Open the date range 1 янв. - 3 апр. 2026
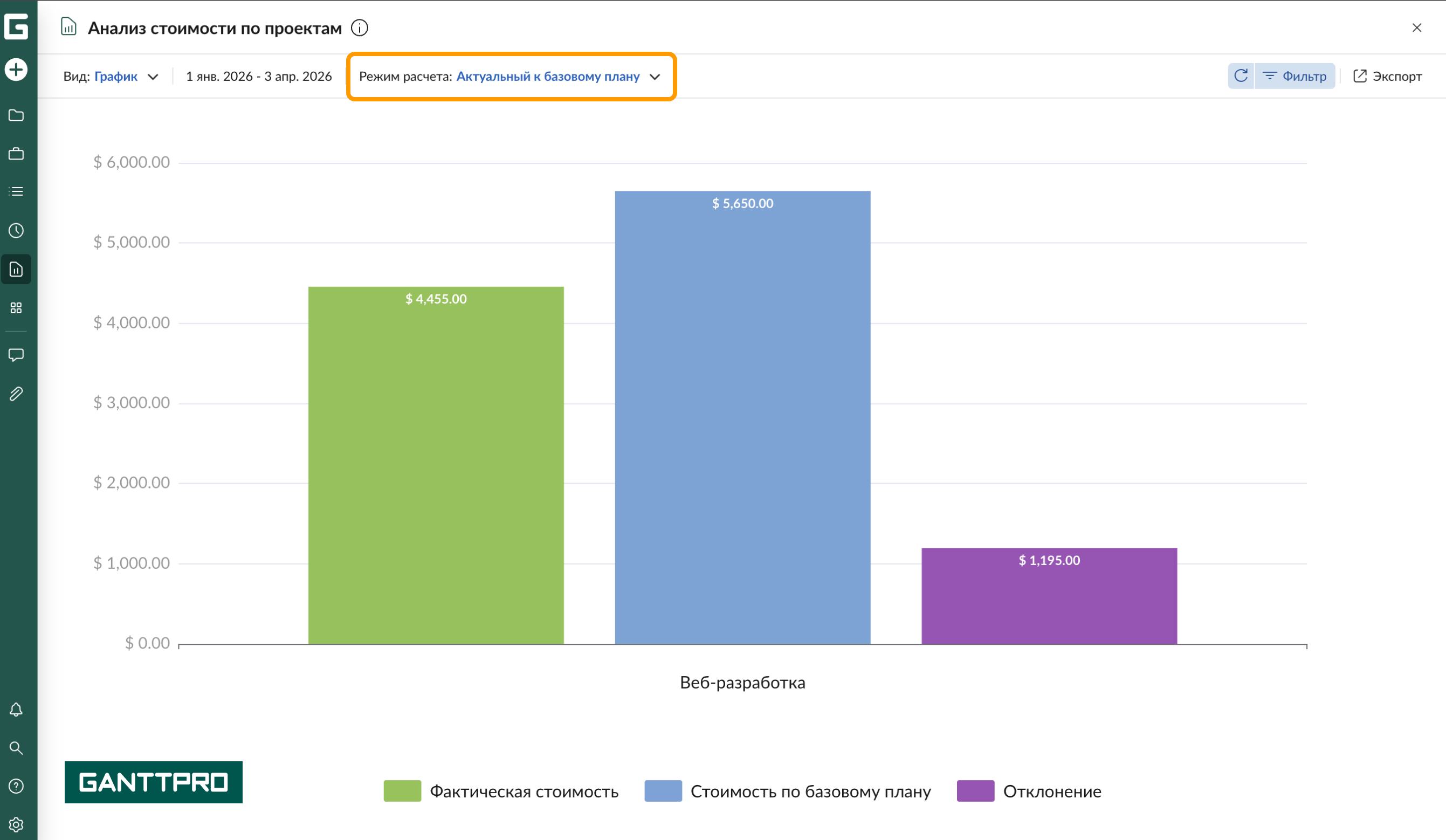 259,77
